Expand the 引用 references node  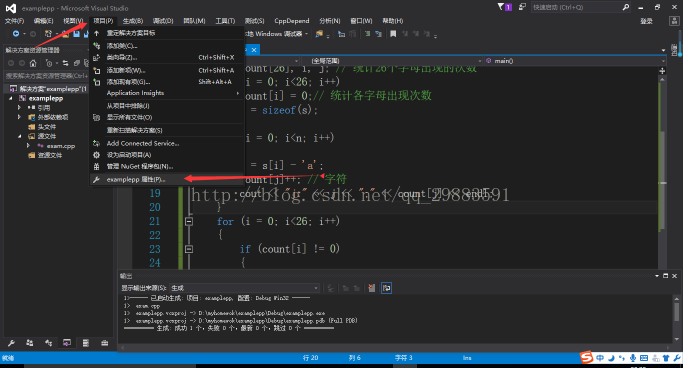[19, 108]
